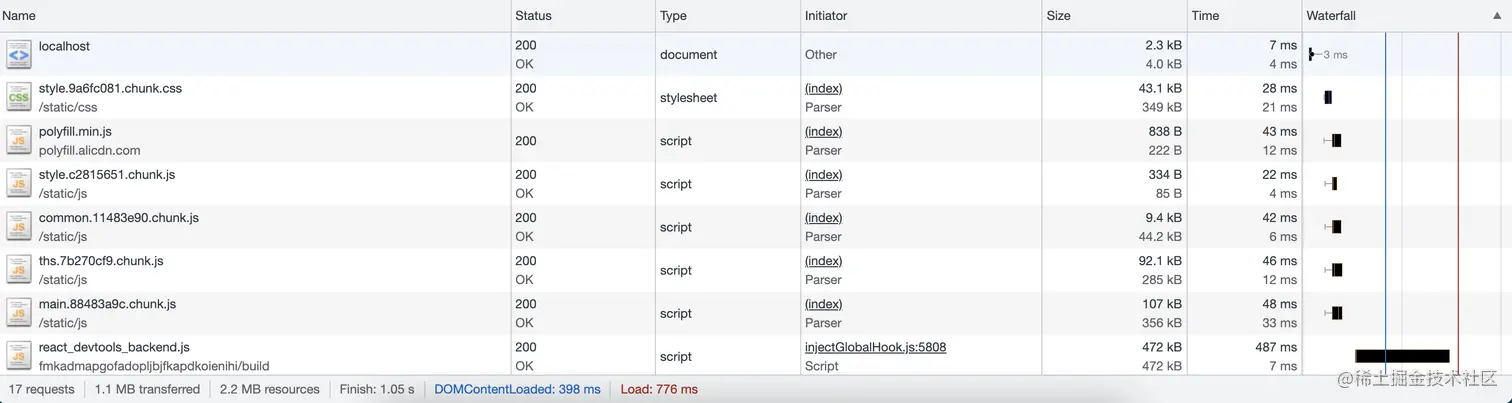Open the (index) initiator link for main.88483a9c.chunk.js
The width and height of the screenshot is (1512, 403).
point(823,304)
